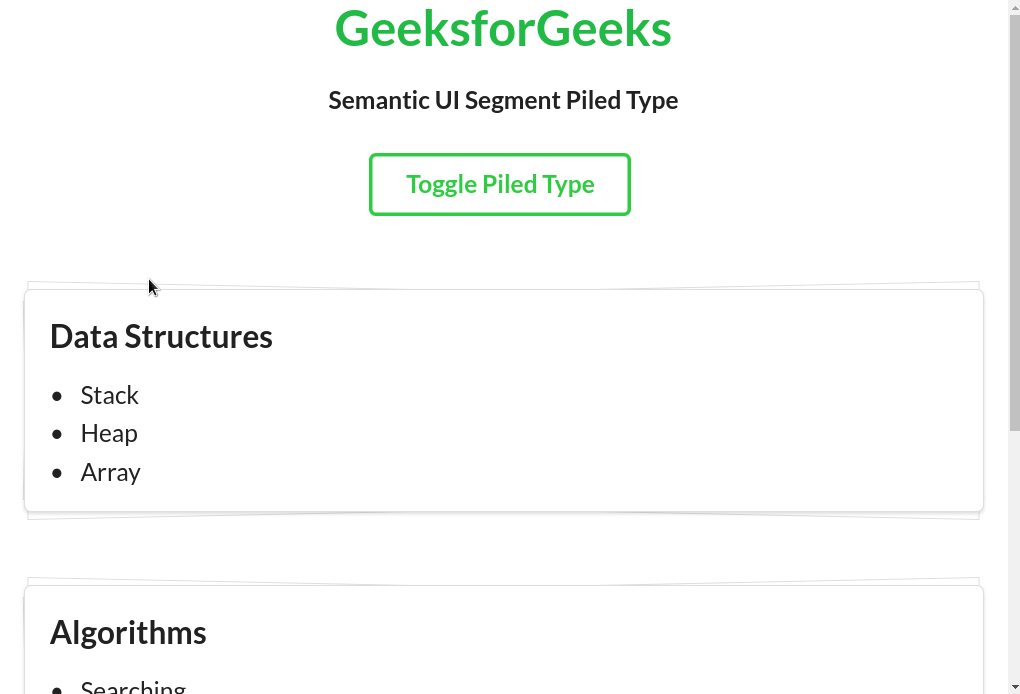
Task: Click the Algorithms heading
Action: [128, 633]
